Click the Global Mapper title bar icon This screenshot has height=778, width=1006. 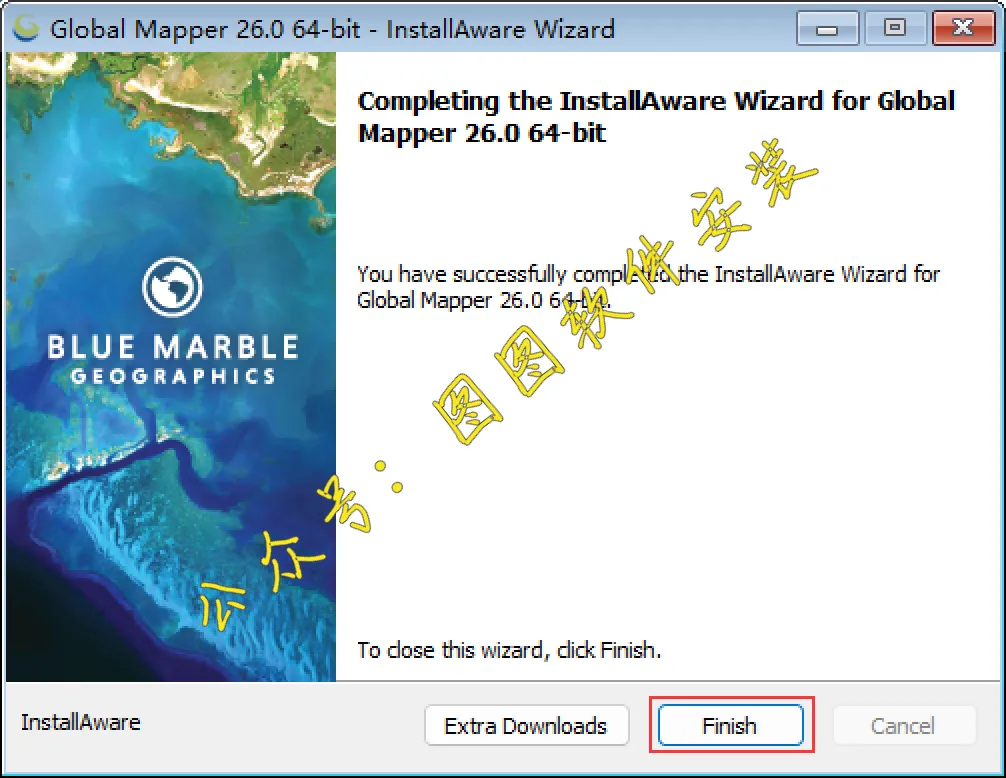(x=26, y=29)
